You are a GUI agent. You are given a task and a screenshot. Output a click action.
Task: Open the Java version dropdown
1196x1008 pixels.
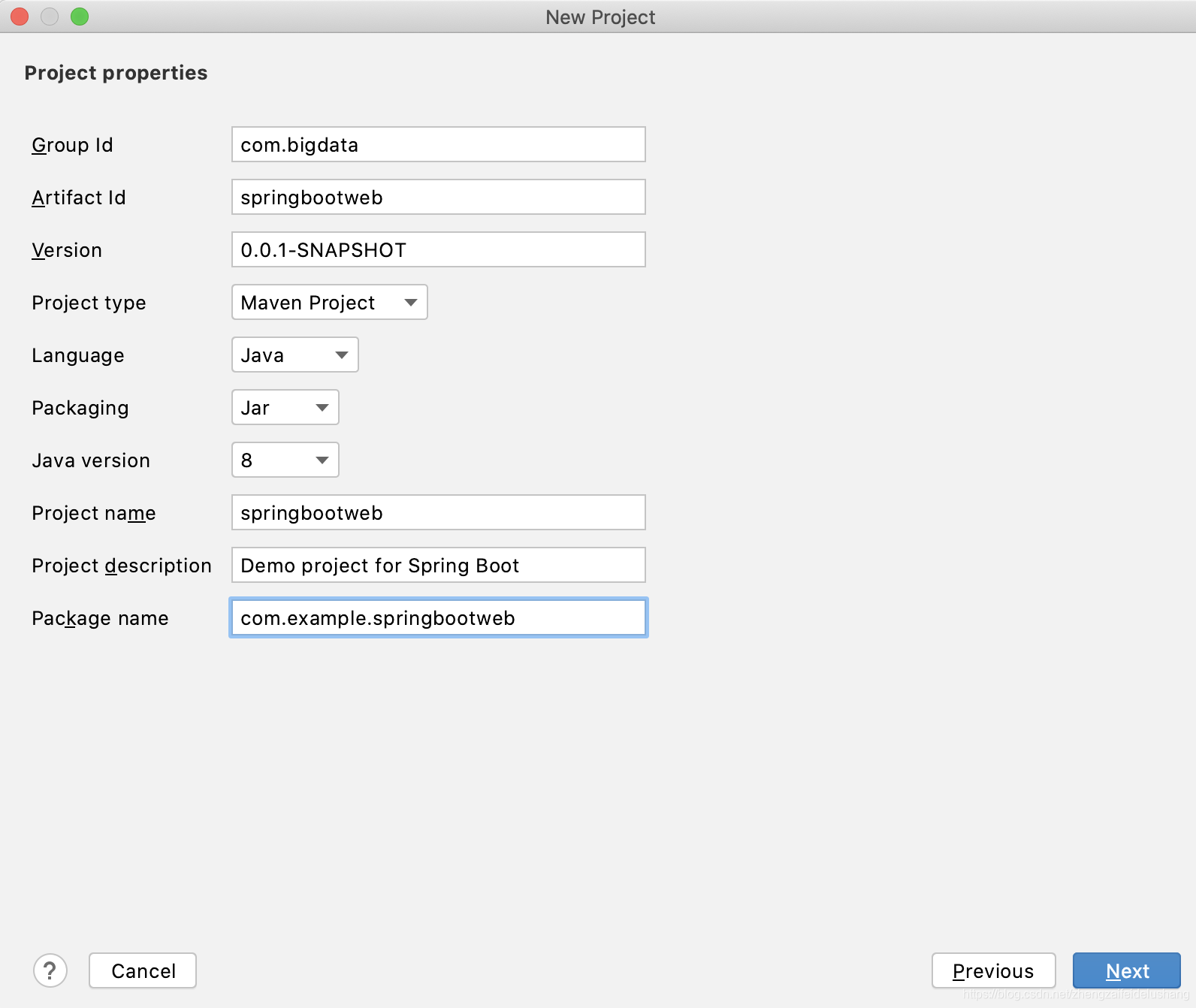click(x=285, y=460)
